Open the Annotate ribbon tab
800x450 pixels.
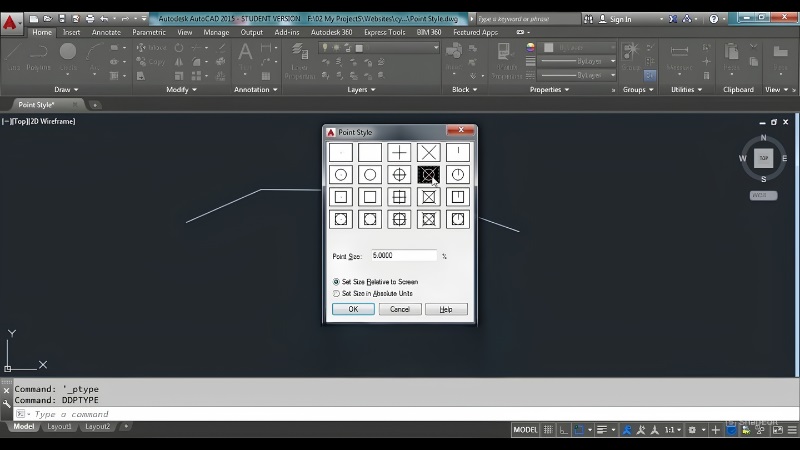pyautogui.click(x=106, y=32)
